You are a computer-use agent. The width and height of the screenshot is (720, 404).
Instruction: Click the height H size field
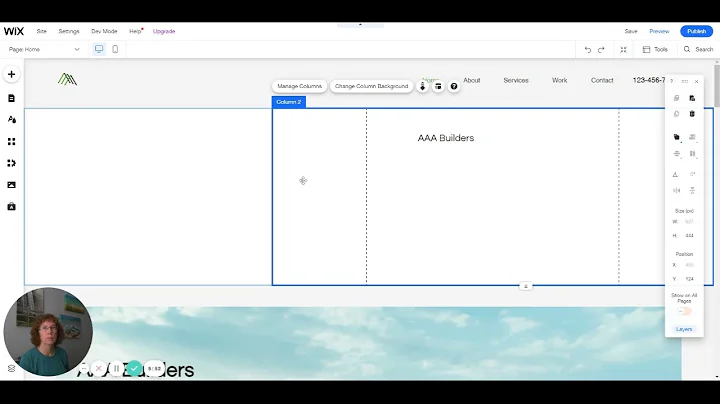tap(689, 236)
